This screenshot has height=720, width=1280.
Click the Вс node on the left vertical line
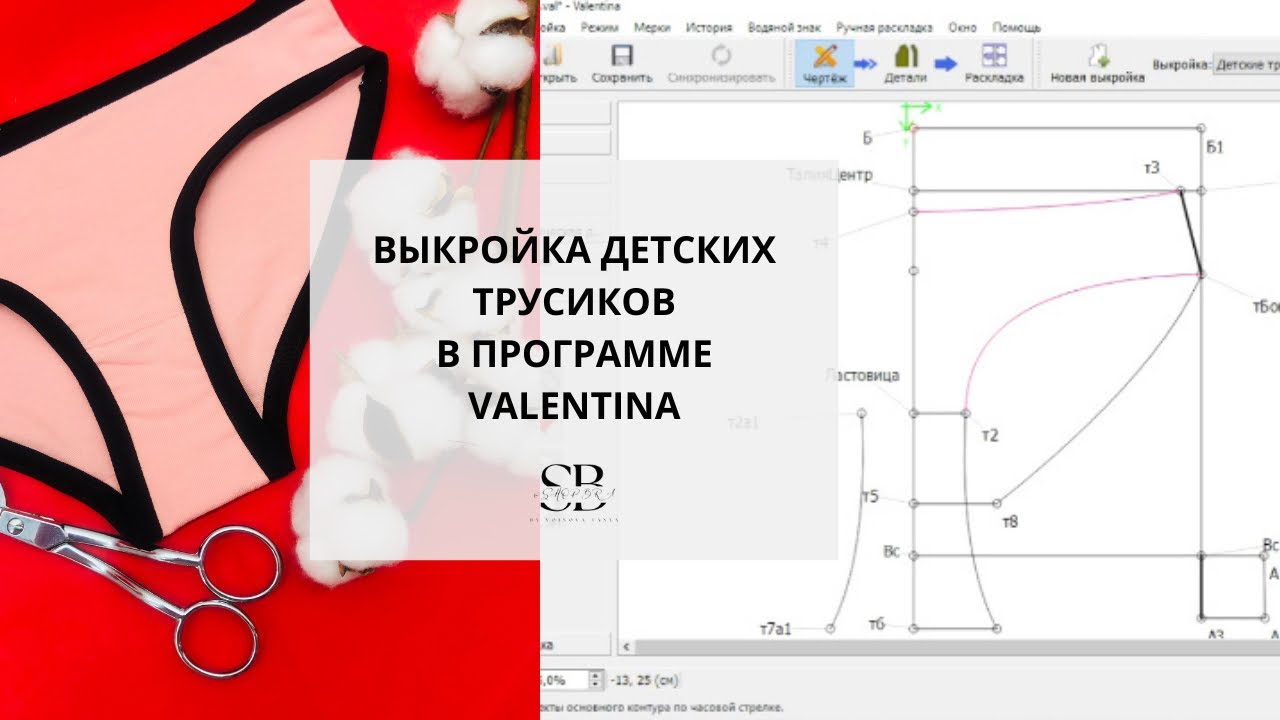click(x=914, y=554)
